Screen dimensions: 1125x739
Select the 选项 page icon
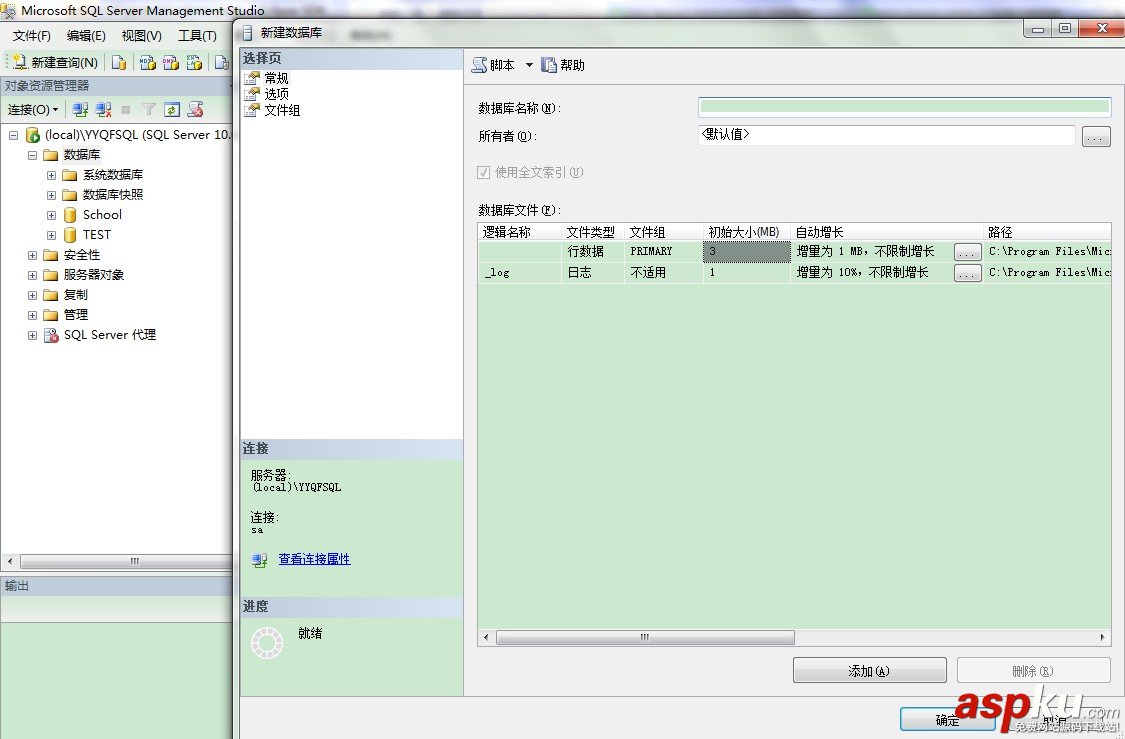click(x=252, y=94)
